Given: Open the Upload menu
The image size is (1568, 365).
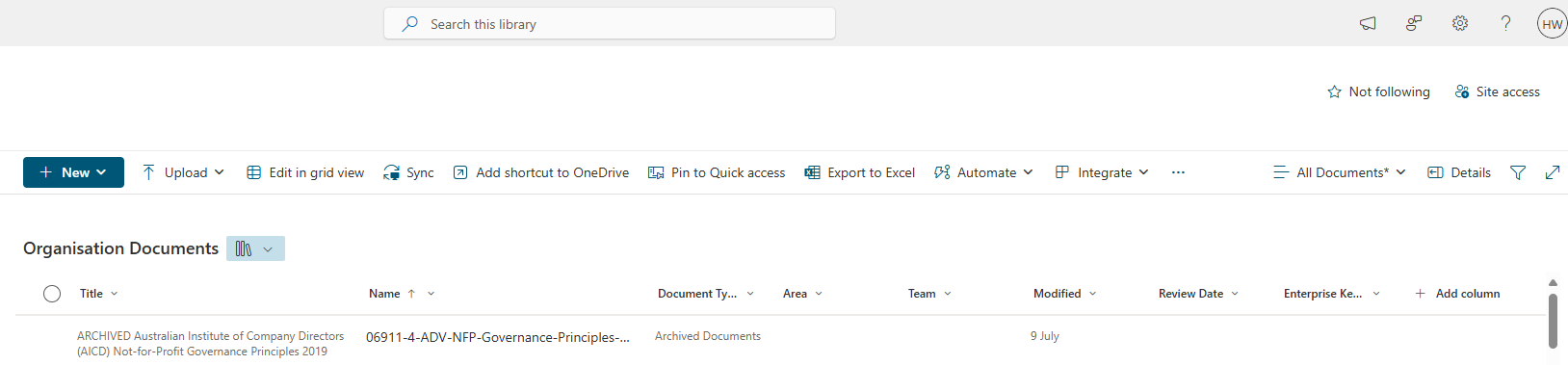Looking at the screenshot, I should (183, 172).
